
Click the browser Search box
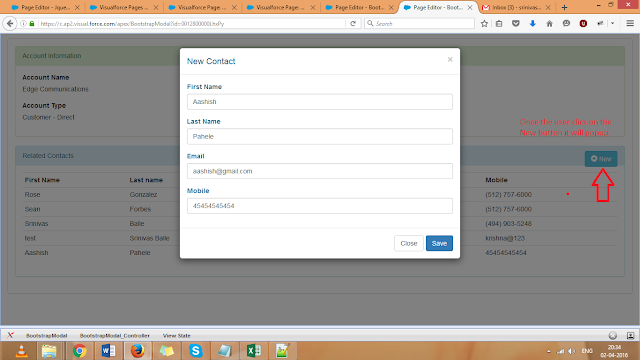coord(420,24)
